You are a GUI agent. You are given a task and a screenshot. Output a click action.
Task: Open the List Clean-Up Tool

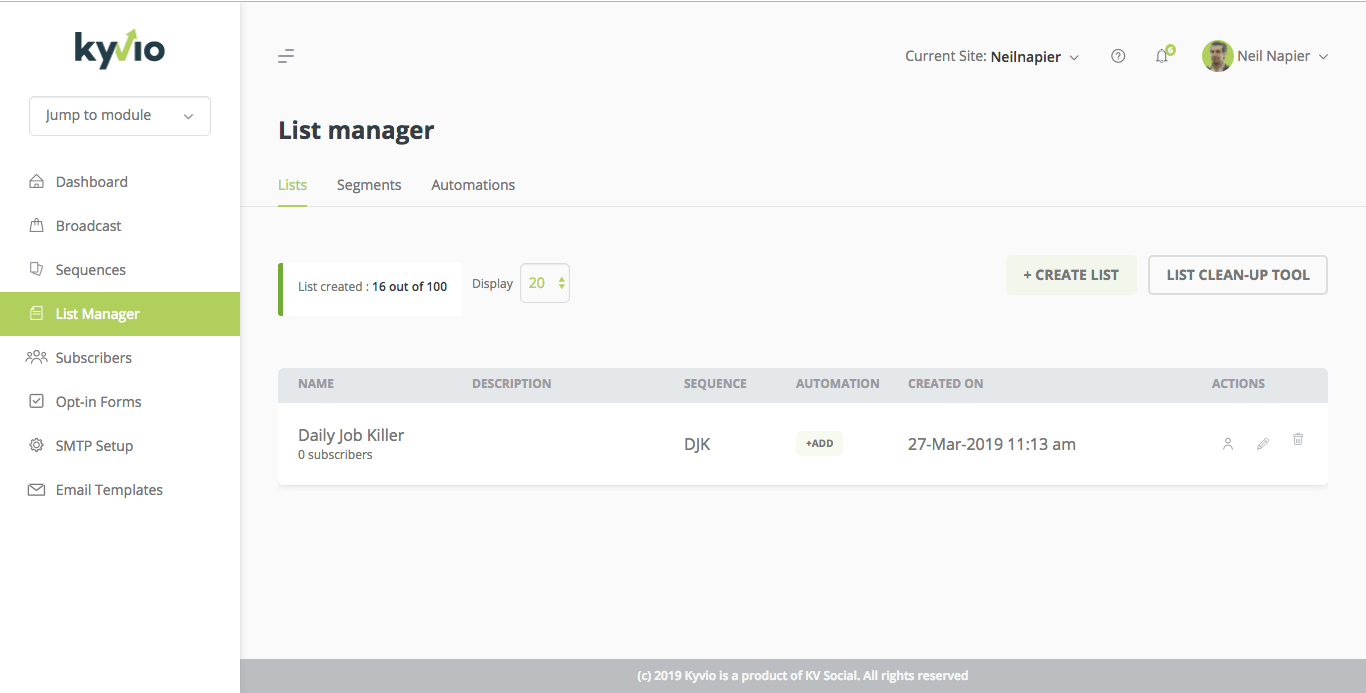coord(1238,275)
